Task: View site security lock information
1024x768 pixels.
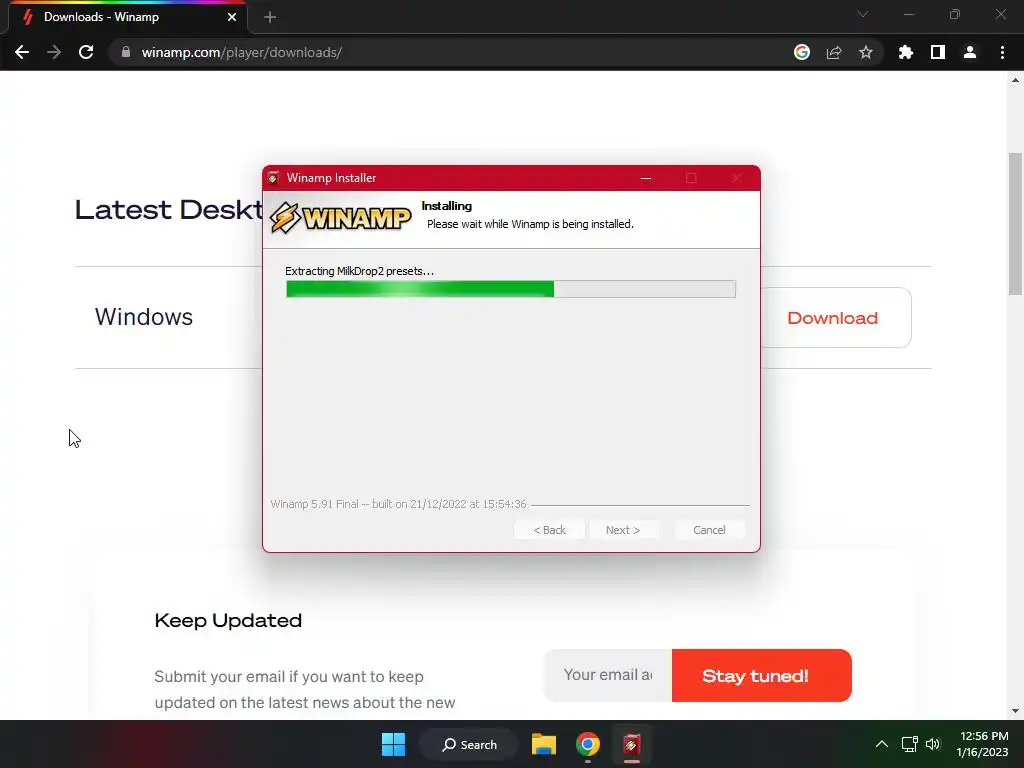Action: pyautogui.click(x=126, y=52)
